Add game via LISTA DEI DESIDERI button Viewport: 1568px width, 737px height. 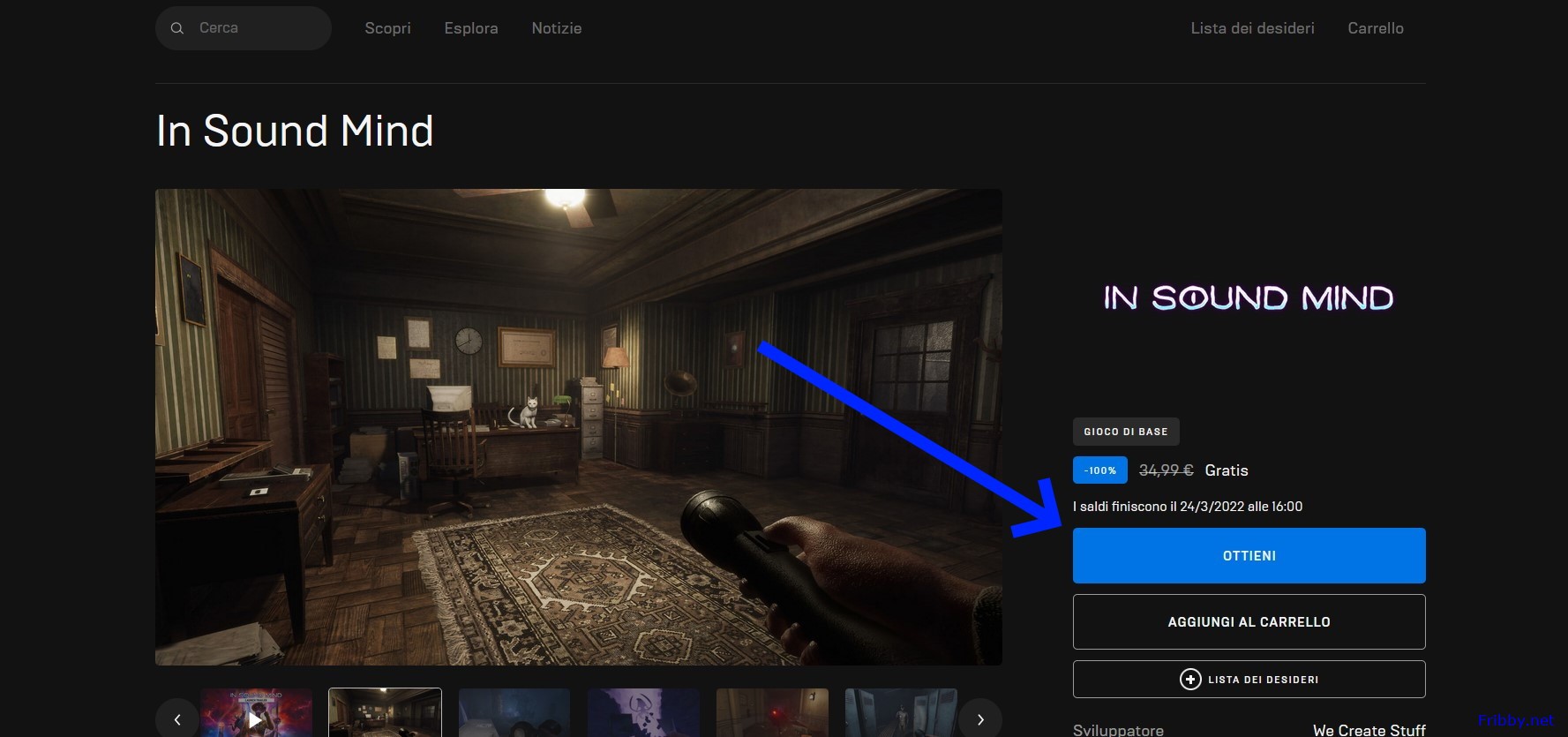click(x=1249, y=680)
